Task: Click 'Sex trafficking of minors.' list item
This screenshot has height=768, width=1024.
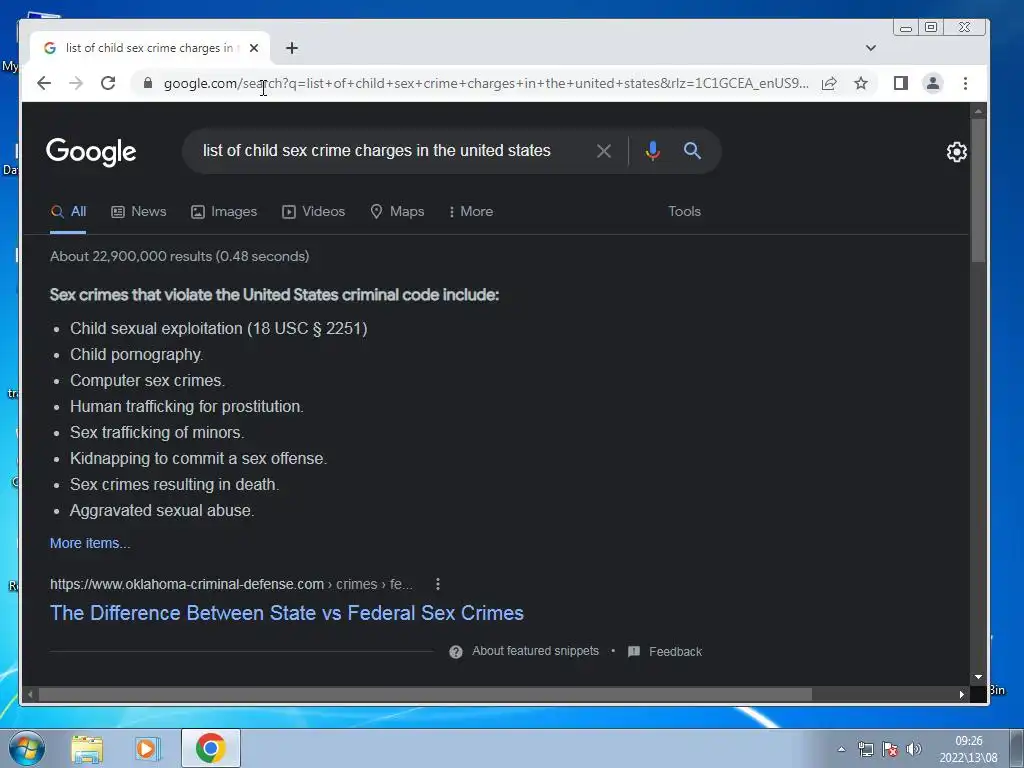Action: pos(157,432)
